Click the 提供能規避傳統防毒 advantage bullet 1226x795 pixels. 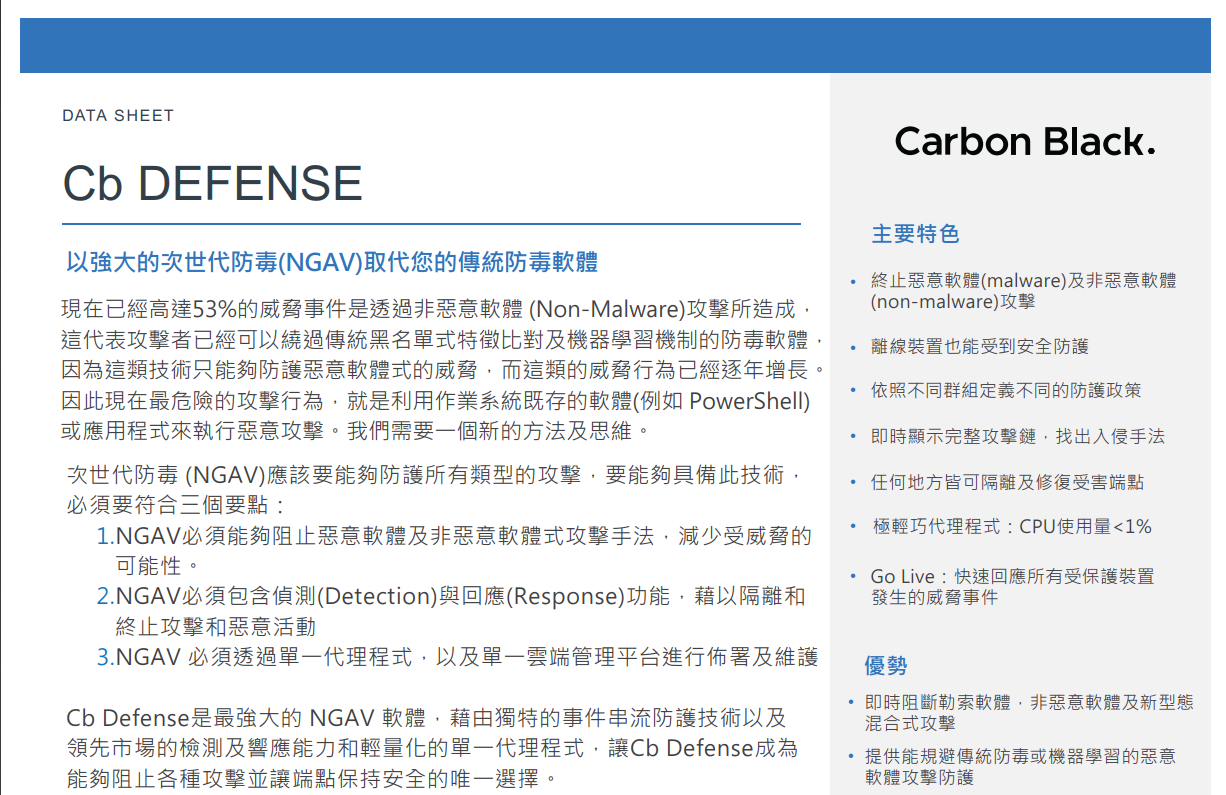pyautogui.click(x=1020, y=766)
